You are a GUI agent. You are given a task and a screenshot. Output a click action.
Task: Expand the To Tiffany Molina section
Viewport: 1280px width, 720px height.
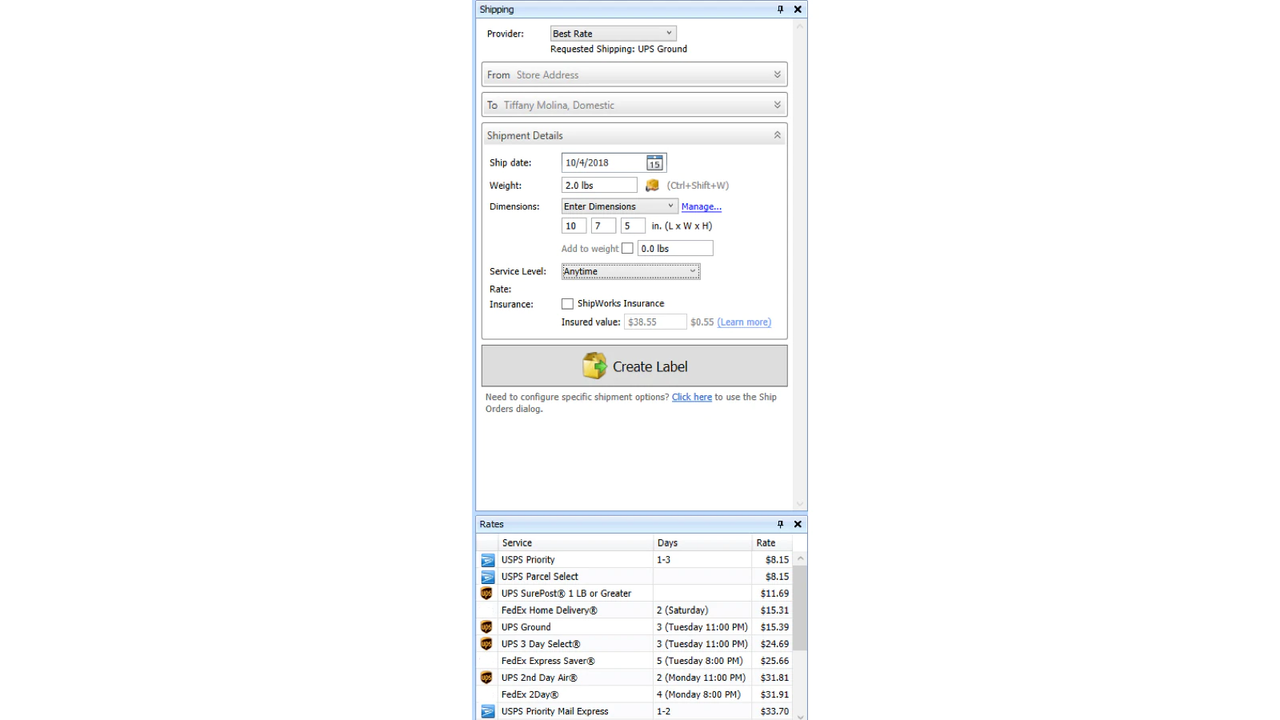pyautogui.click(x=777, y=104)
